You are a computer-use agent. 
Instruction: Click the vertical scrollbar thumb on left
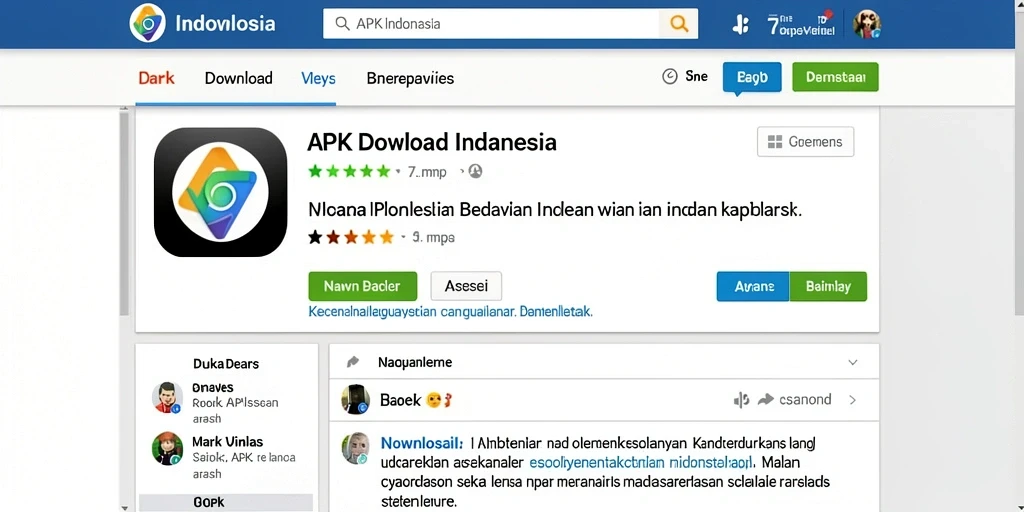click(124, 214)
